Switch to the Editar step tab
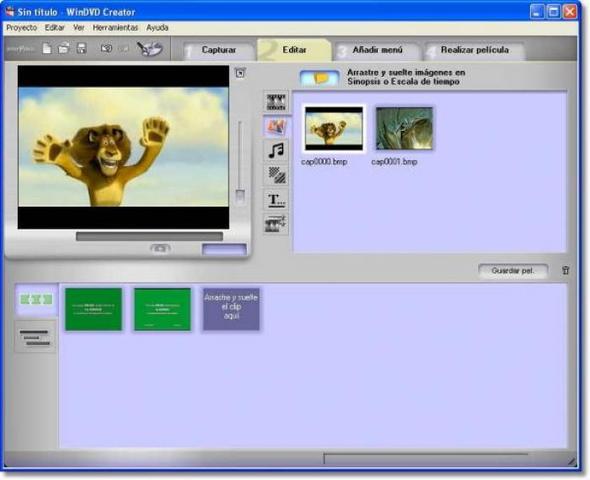590x480 pixels. point(294,50)
